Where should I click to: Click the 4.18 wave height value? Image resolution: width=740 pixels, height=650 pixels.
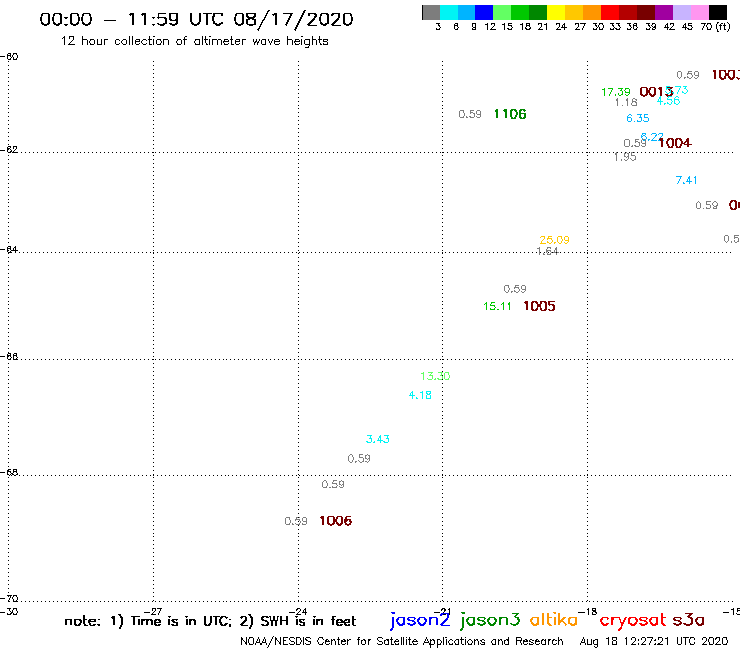click(x=420, y=395)
